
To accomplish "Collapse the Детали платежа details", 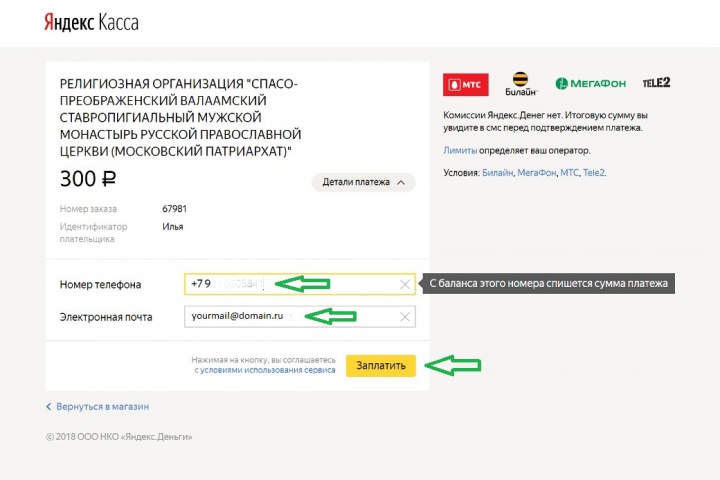I will tap(363, 182).
